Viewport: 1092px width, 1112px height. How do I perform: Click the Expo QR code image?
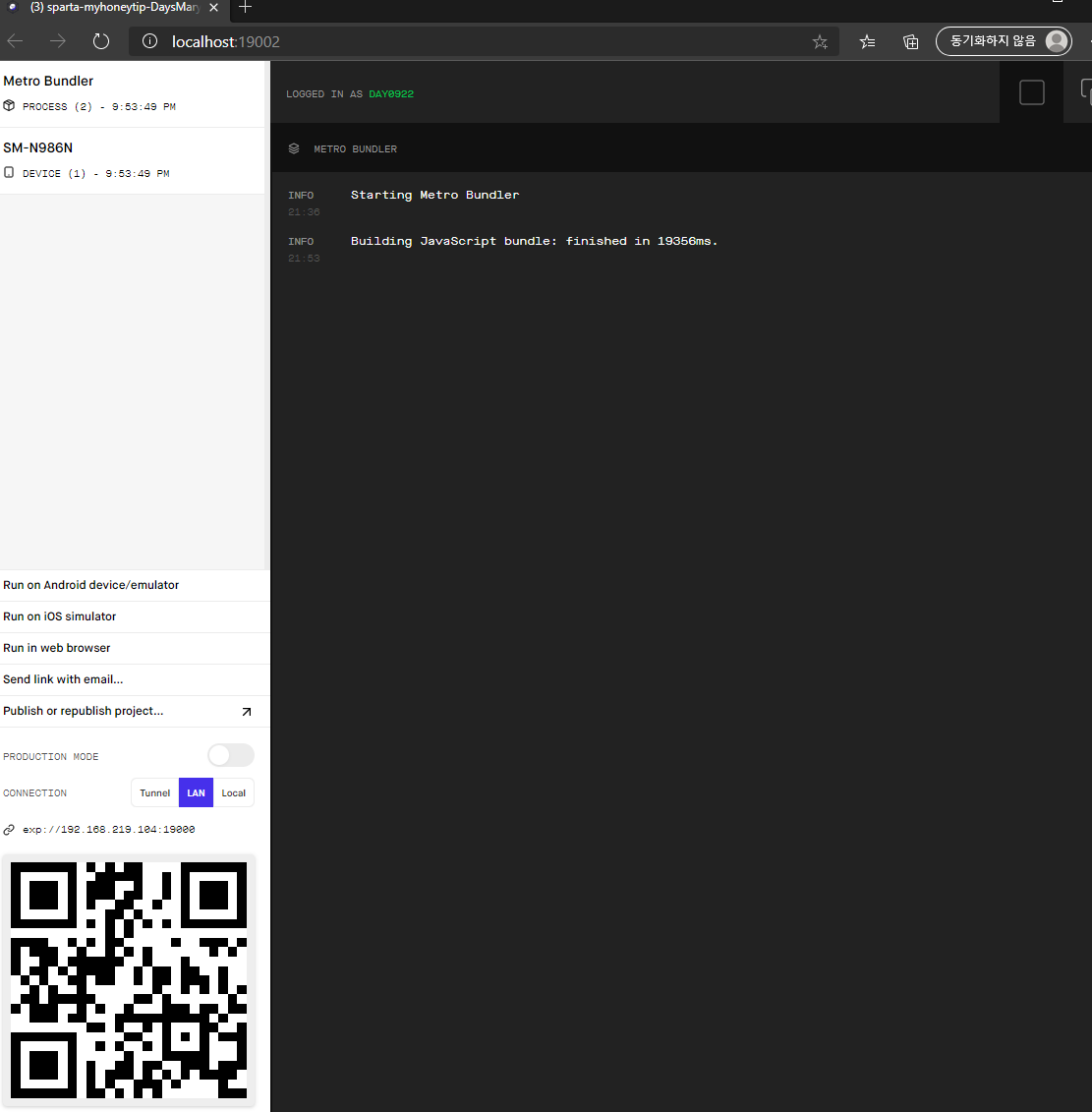pyautogui.click(x=129, y=980)
